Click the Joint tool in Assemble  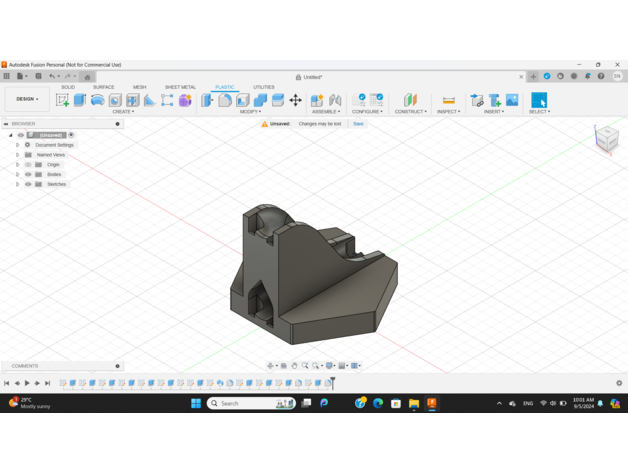pyautogui.click(x=335, y=100)
